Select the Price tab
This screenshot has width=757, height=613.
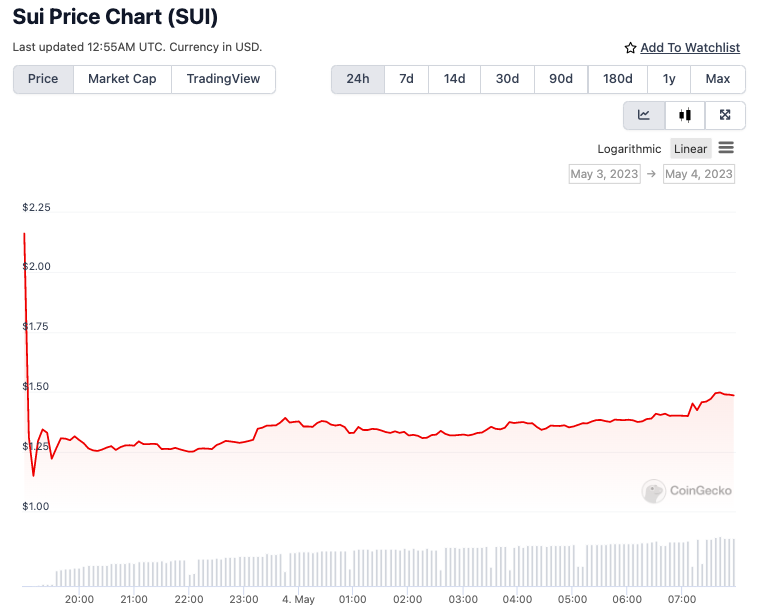click(43, 79)
